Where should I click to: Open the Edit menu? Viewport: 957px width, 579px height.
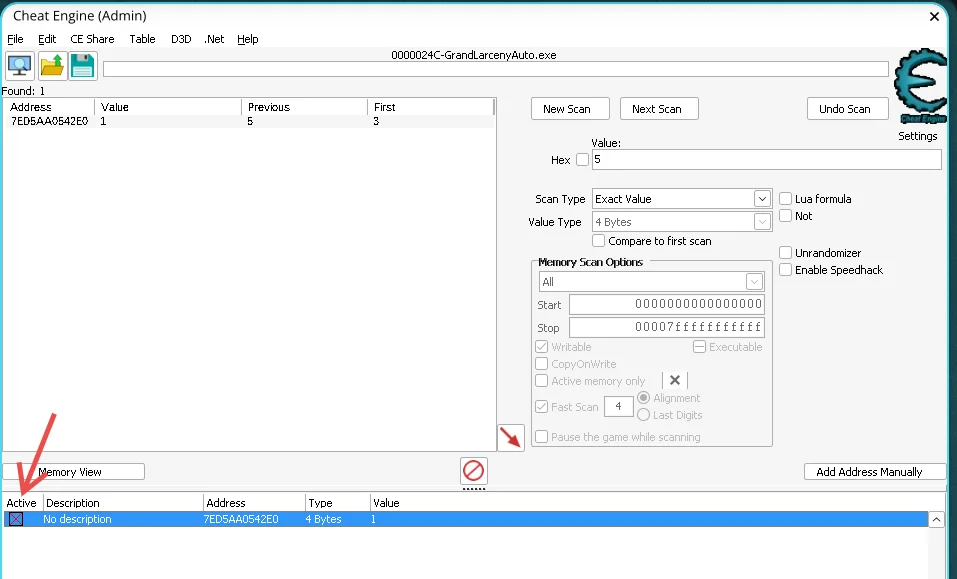[47, 39]
